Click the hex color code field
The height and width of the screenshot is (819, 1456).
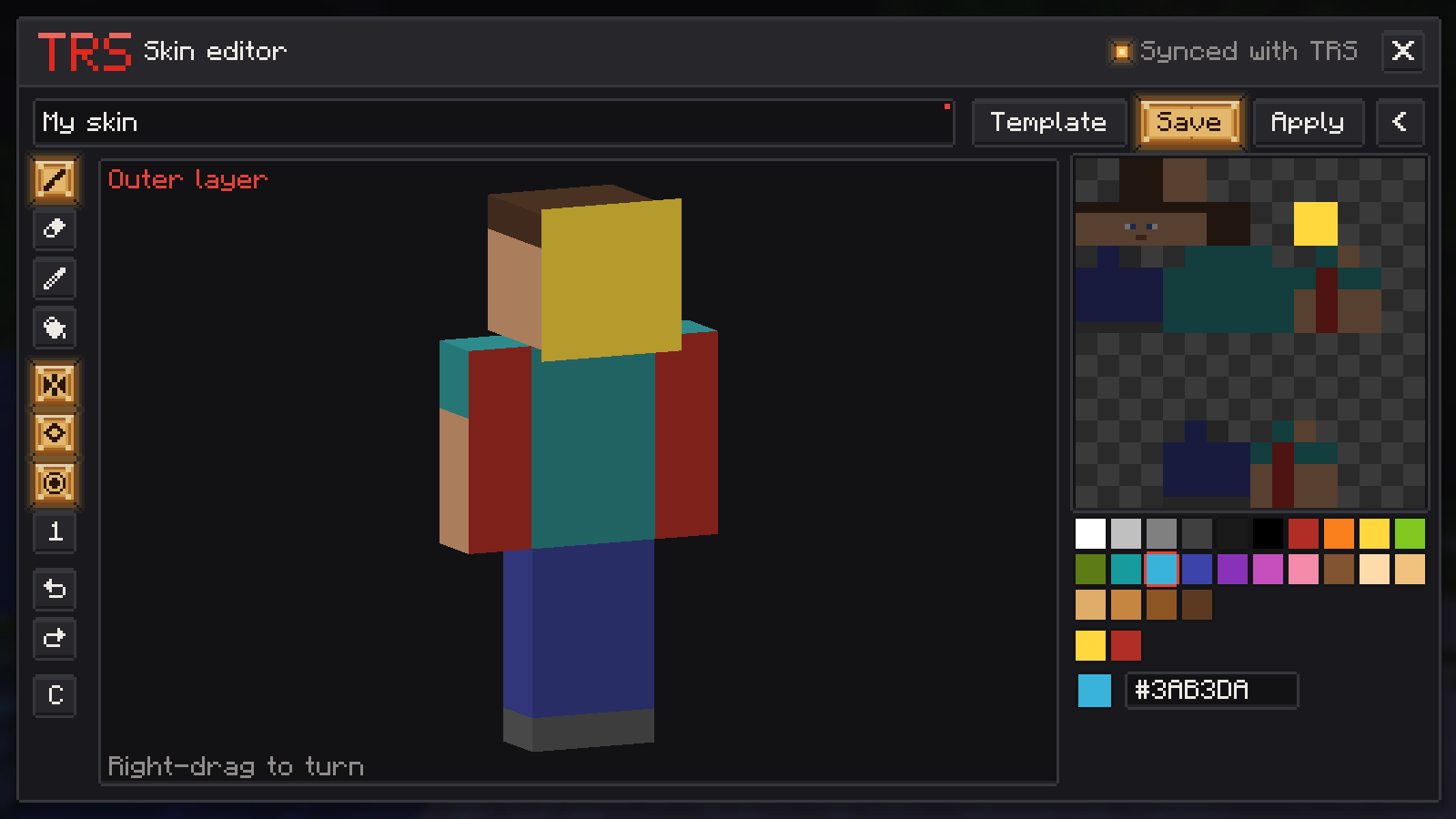(x=1211, y=690)
